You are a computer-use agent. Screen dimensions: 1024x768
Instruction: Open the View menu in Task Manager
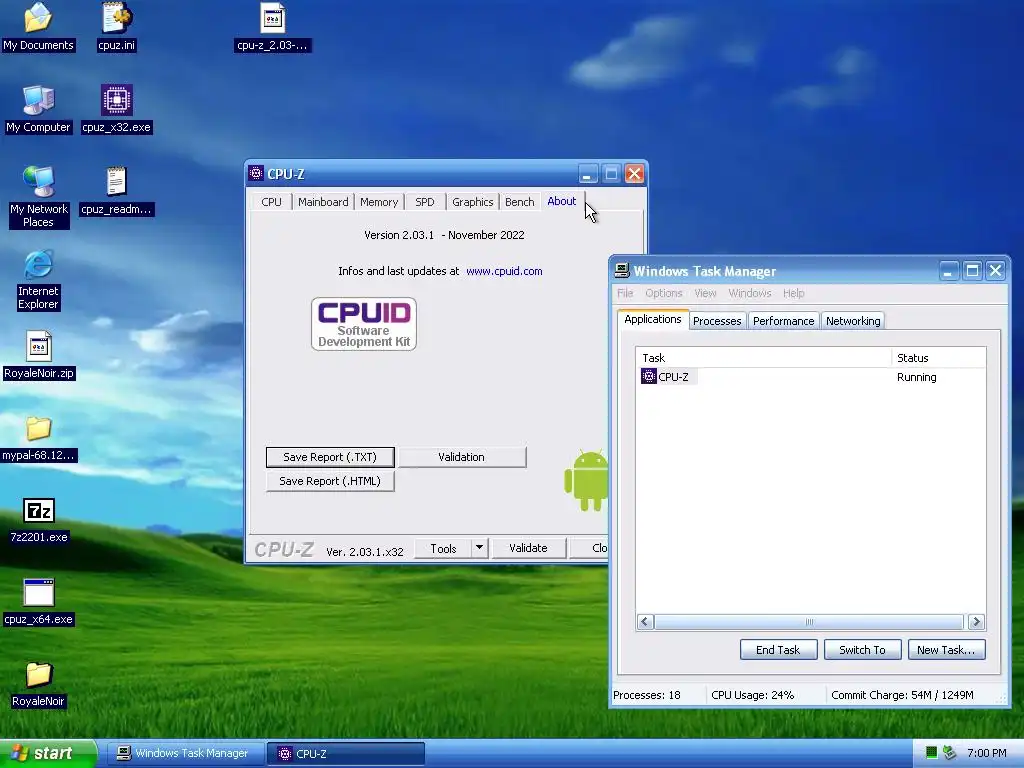pos(705,293)
